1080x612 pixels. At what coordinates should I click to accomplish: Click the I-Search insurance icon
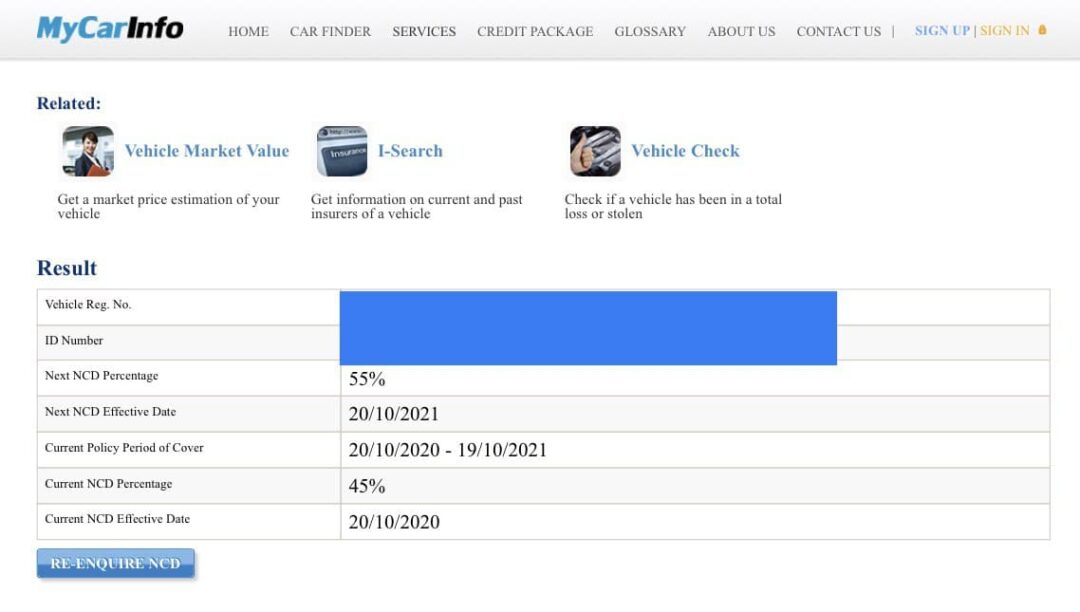pyautogui.click(x=342, y=151)
